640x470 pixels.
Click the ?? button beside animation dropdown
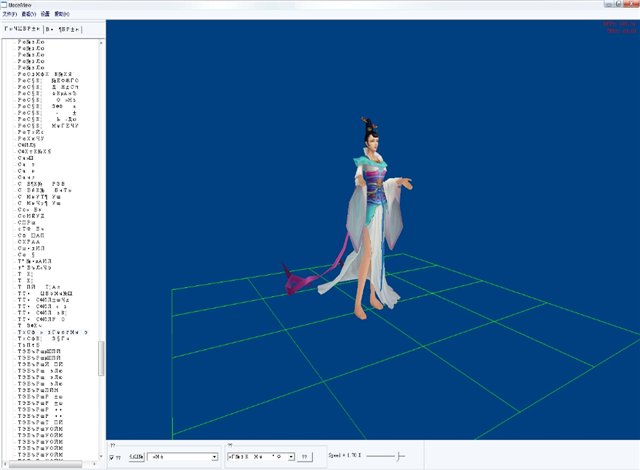point(304,457)
